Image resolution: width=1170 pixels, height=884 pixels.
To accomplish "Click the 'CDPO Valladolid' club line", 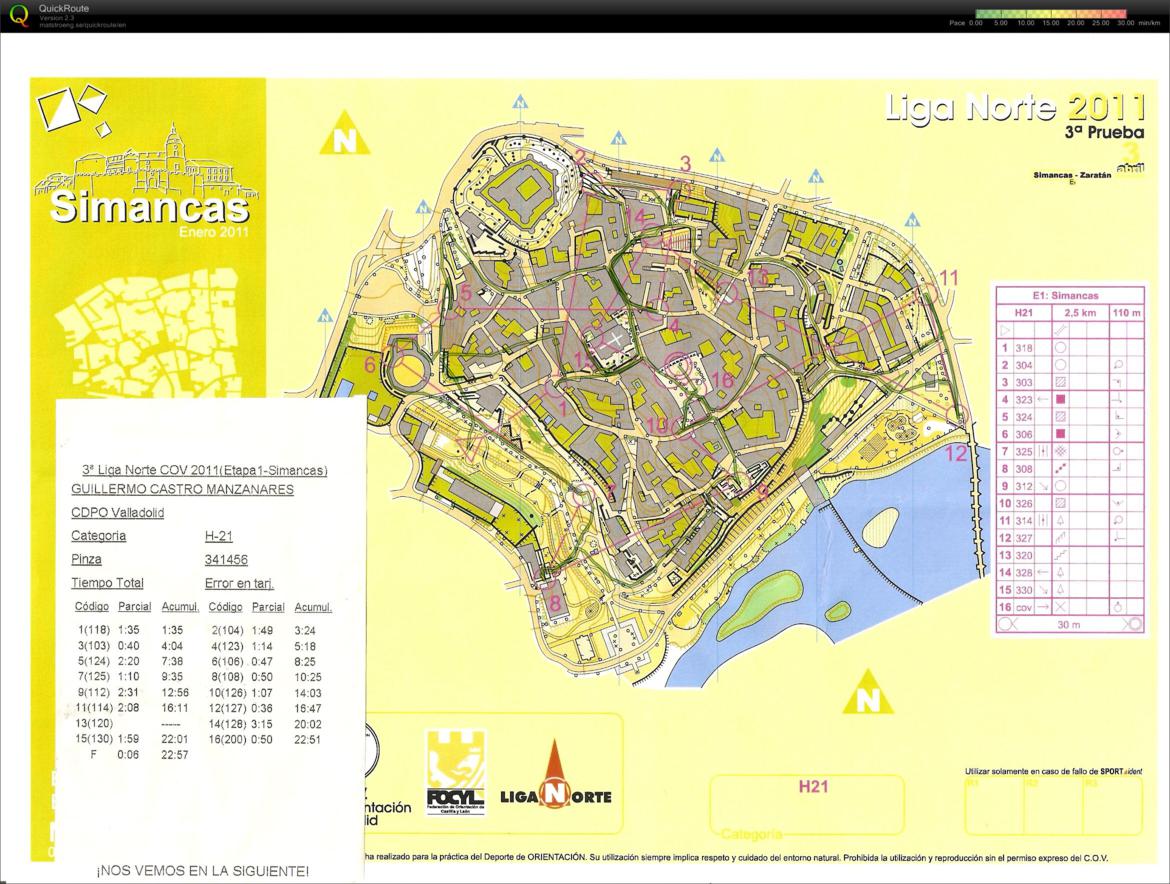I will 117,512.
